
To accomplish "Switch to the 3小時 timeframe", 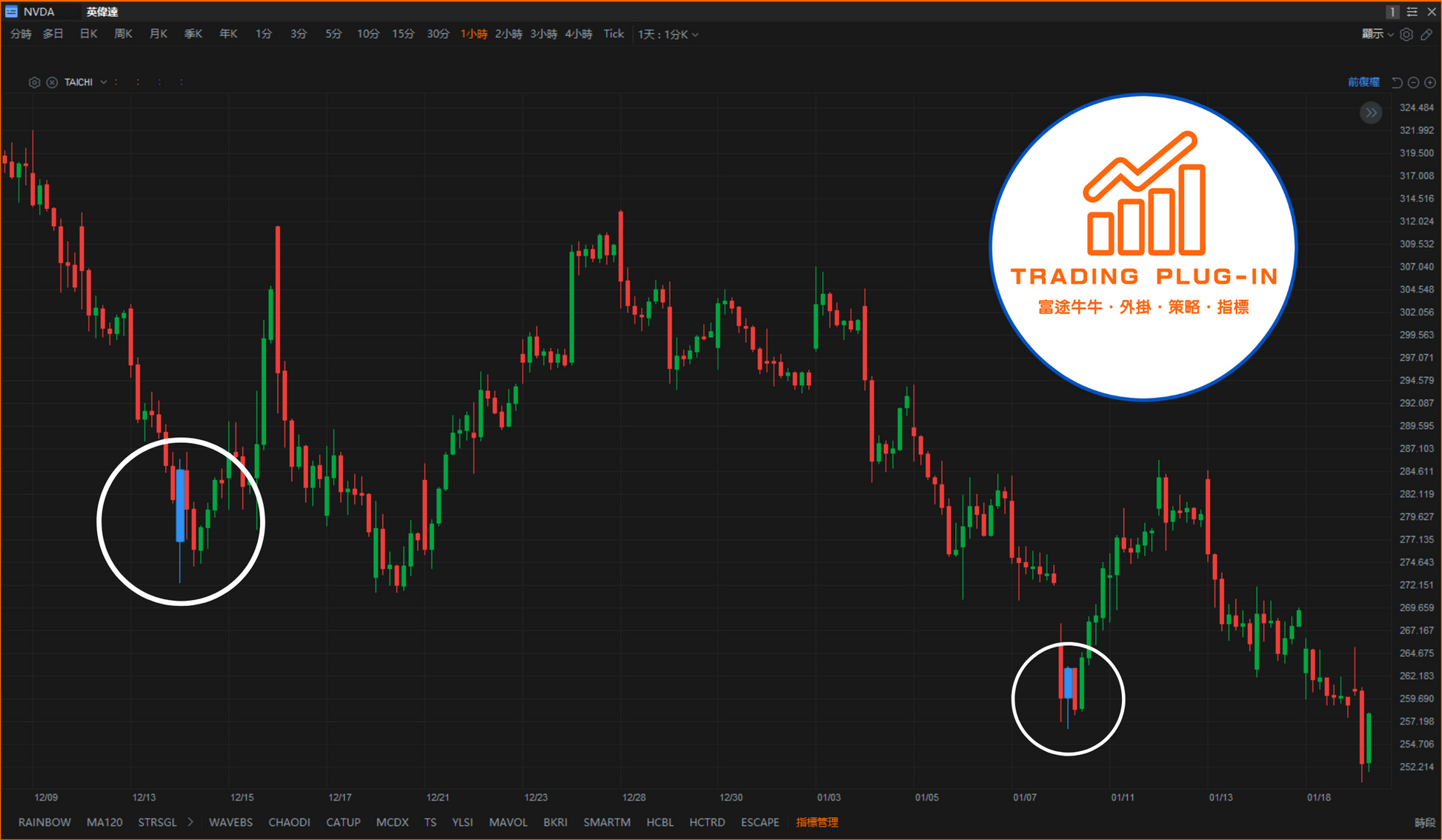I will coord(543,34).
